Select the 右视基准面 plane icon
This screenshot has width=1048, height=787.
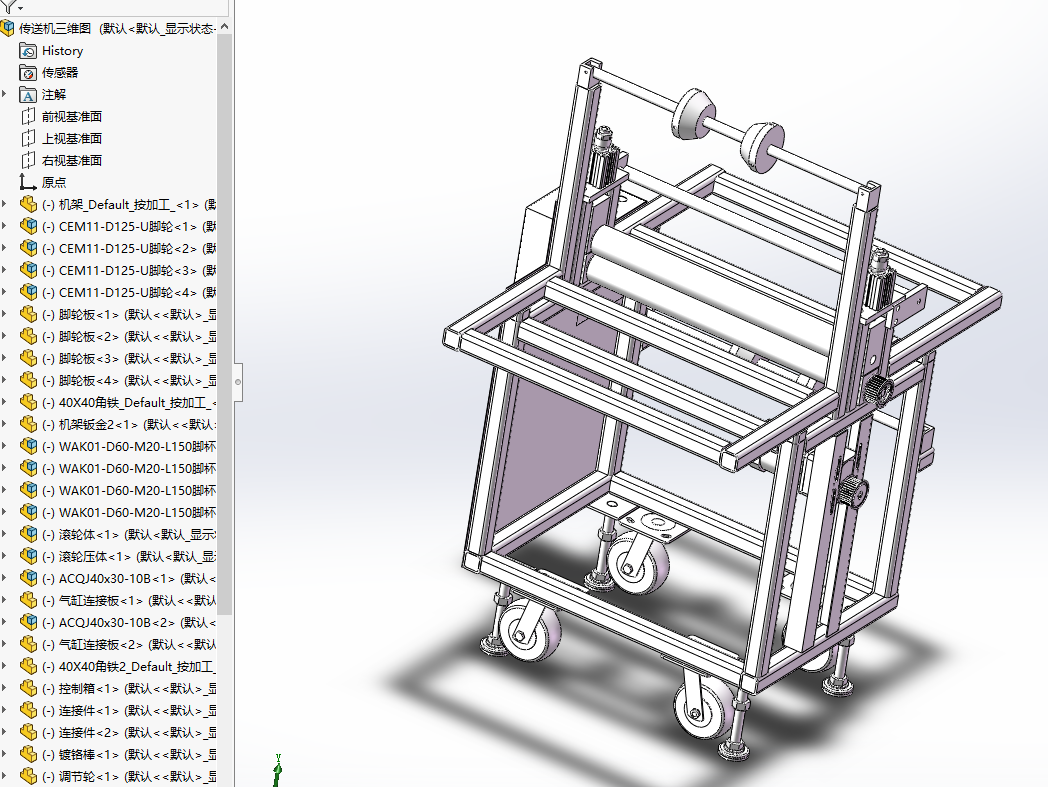28,160
